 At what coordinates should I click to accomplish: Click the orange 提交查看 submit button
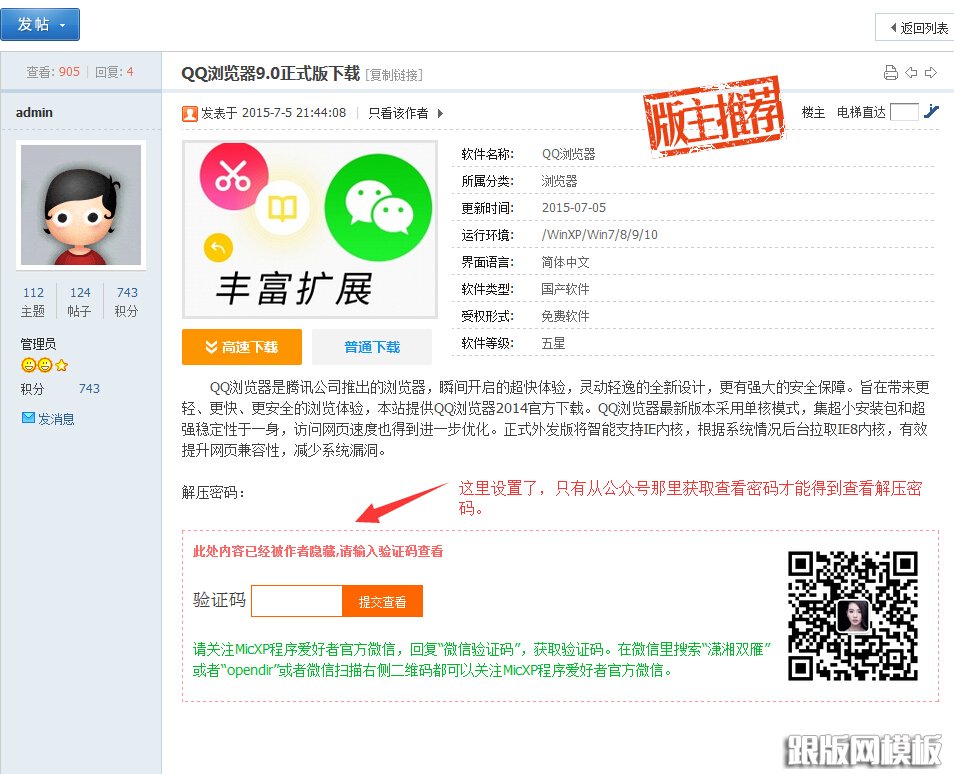pos(382,601)
